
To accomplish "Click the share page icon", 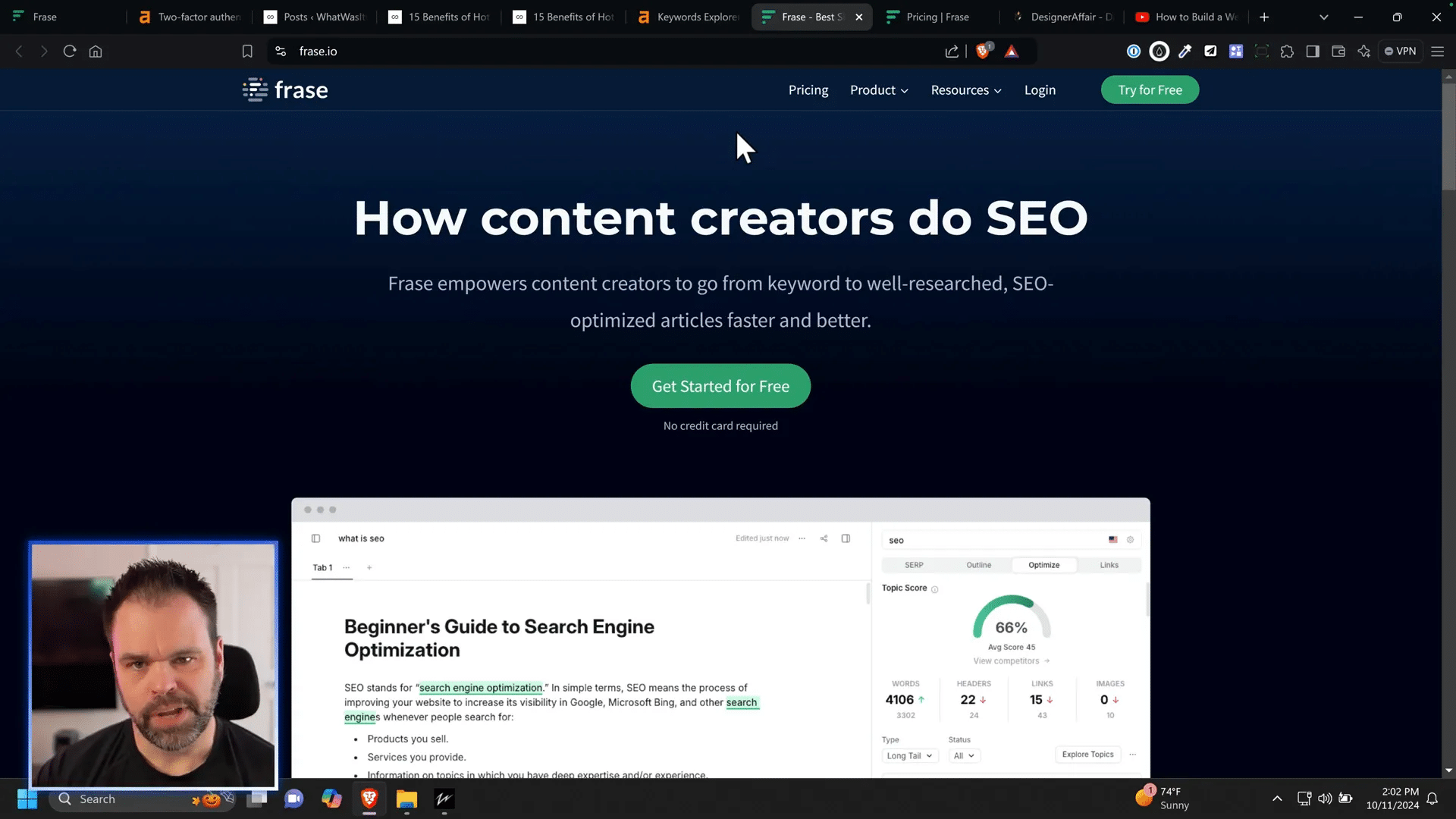I will pos(952,51).
